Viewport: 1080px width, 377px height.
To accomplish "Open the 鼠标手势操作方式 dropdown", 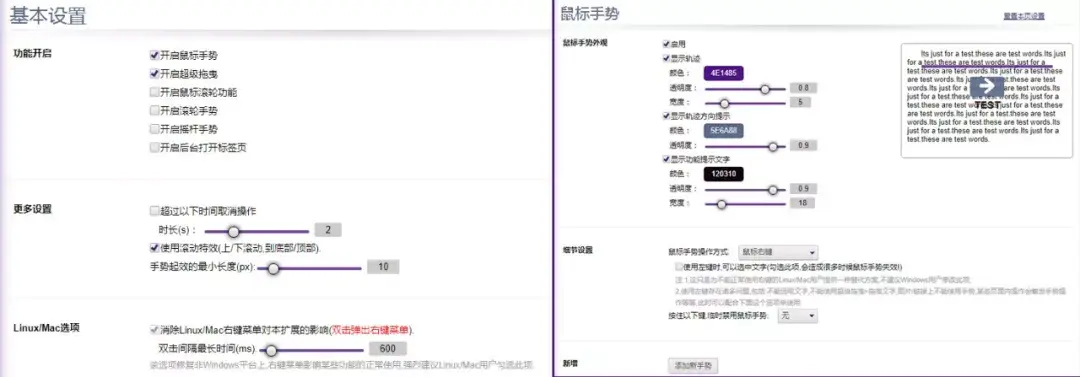I will click(x=778, y=253).
